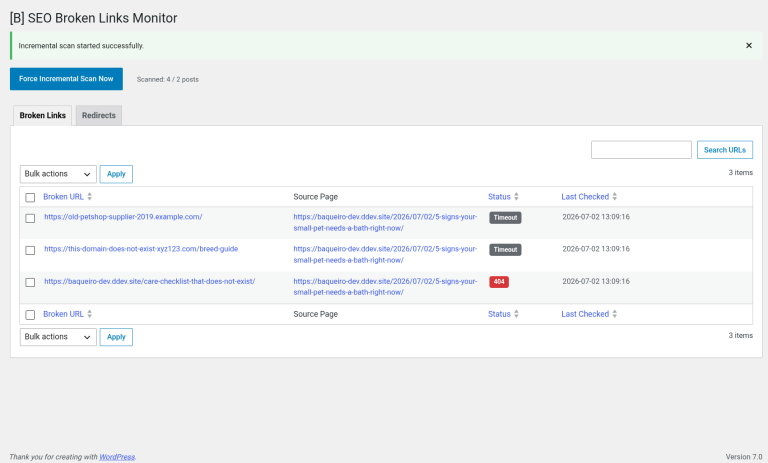Select all rows via header checkbox
This screenshot has width=768, height=463.
tap(30, 197)
